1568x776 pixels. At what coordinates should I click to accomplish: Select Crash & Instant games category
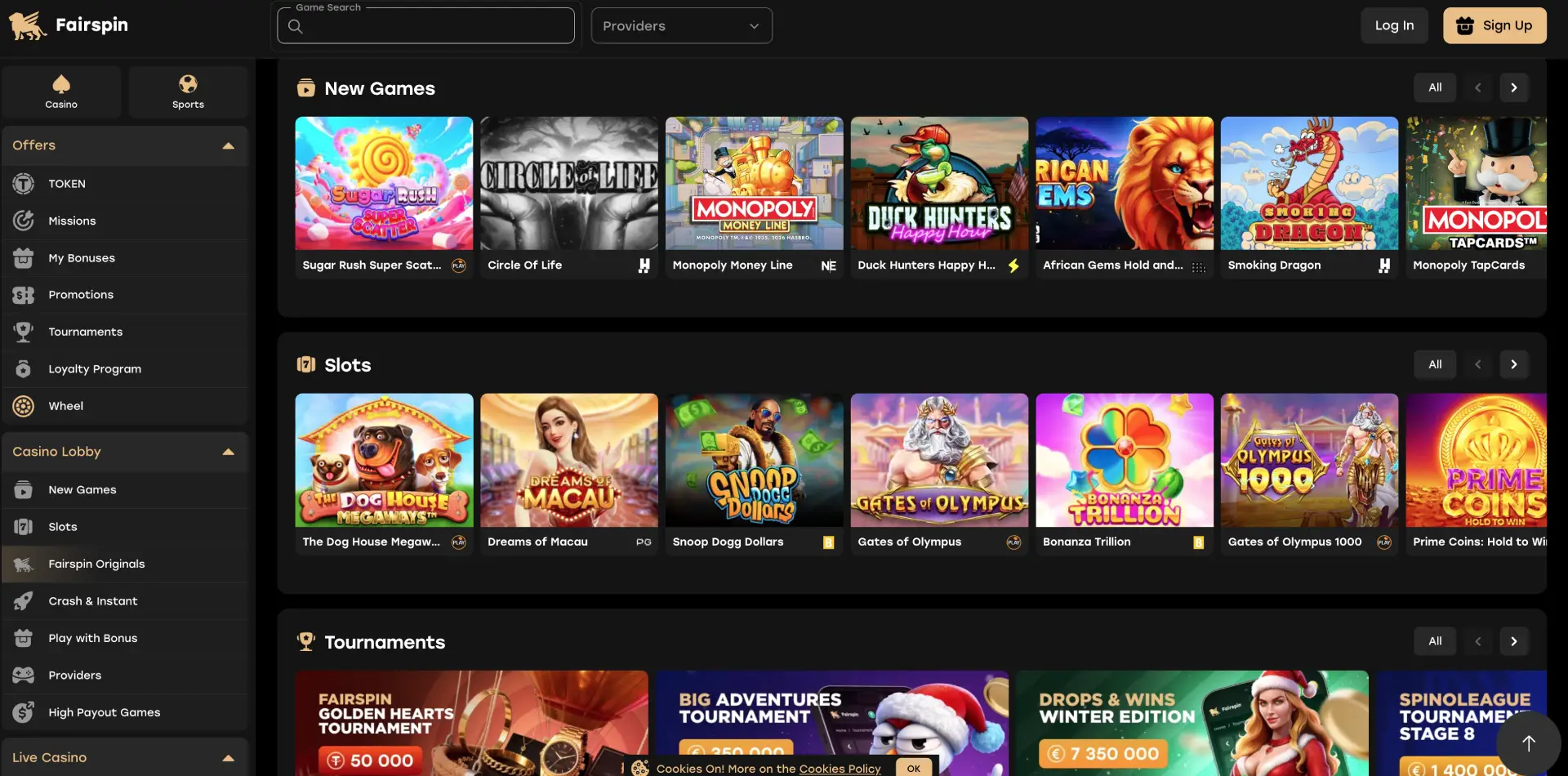tap(93, 600)
